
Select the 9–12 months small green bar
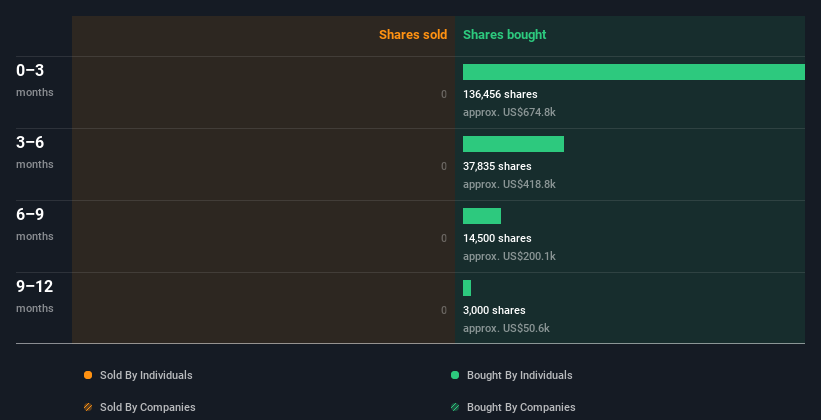[x=467, y=288]
